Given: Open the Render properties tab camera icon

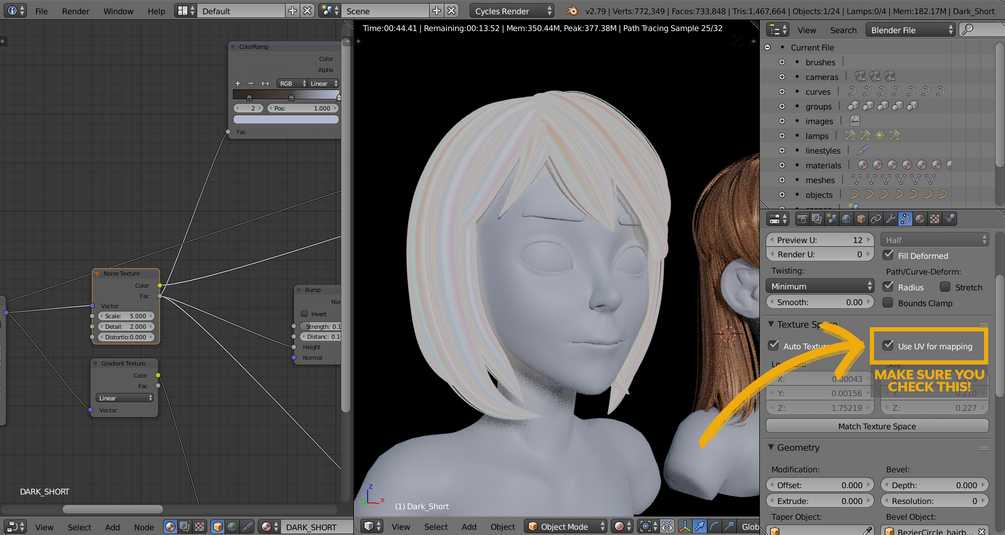Looking at the screenshot, I should click(x=802, y=219).
